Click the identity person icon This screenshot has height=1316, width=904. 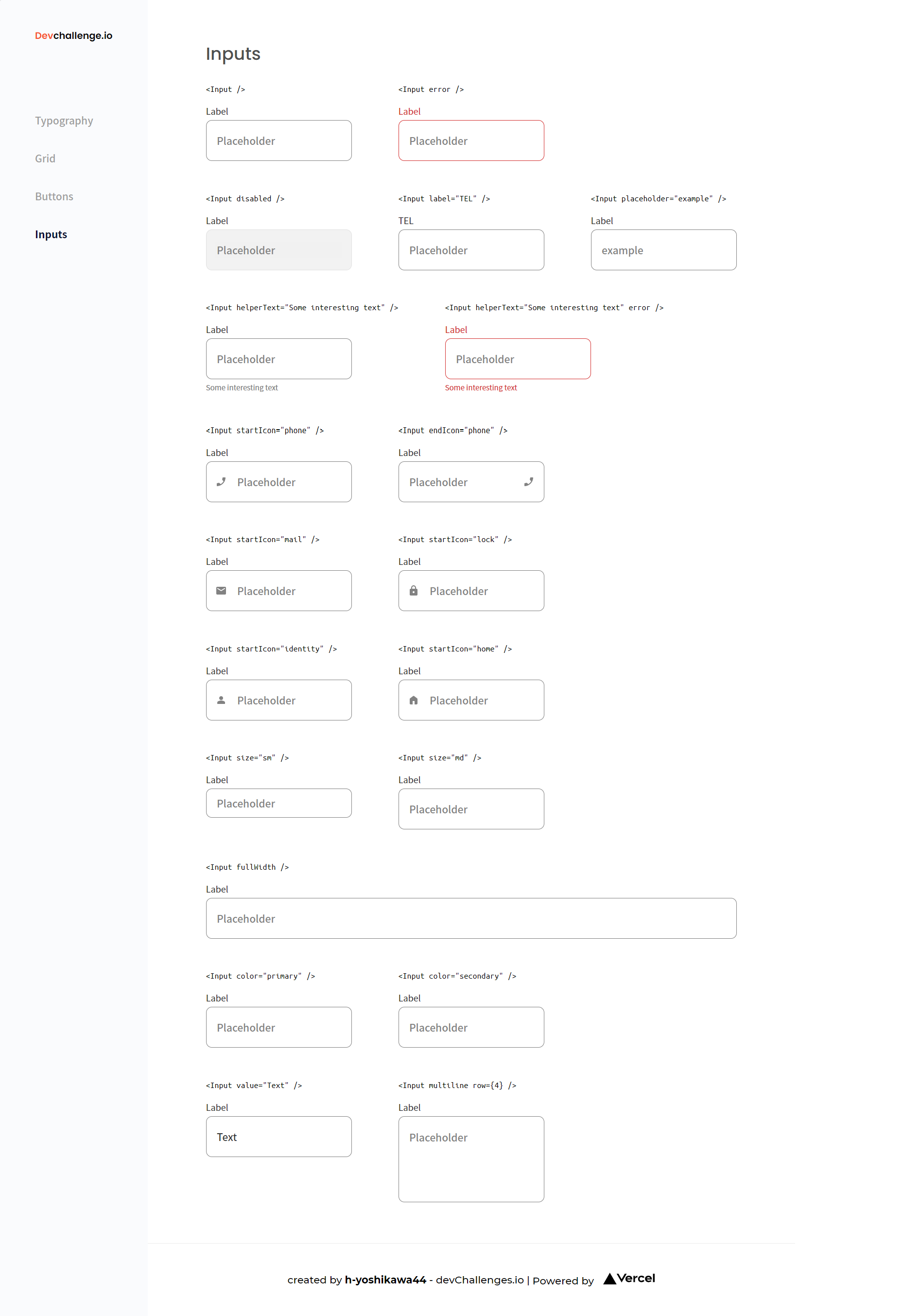coord(221,700)
